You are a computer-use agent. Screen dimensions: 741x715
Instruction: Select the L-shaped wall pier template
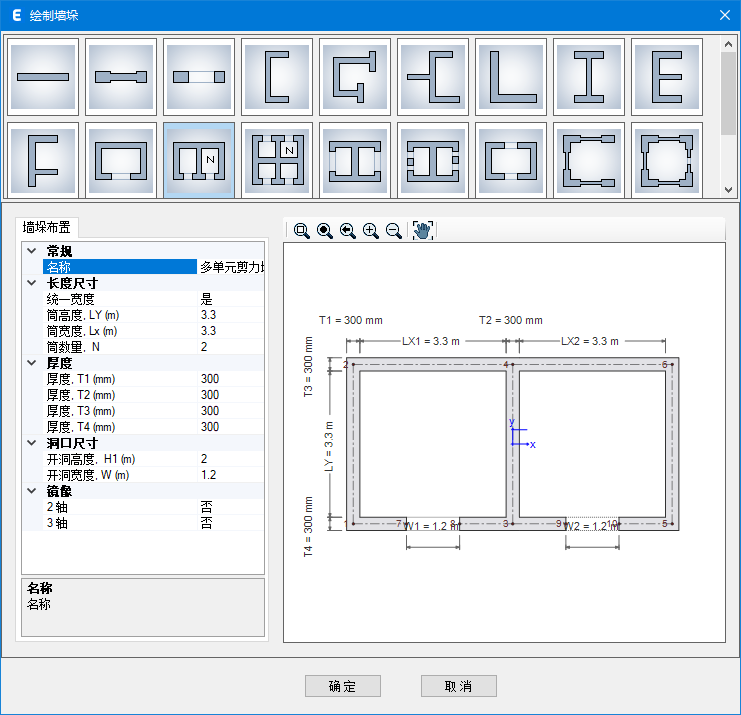tap(511, 76)
